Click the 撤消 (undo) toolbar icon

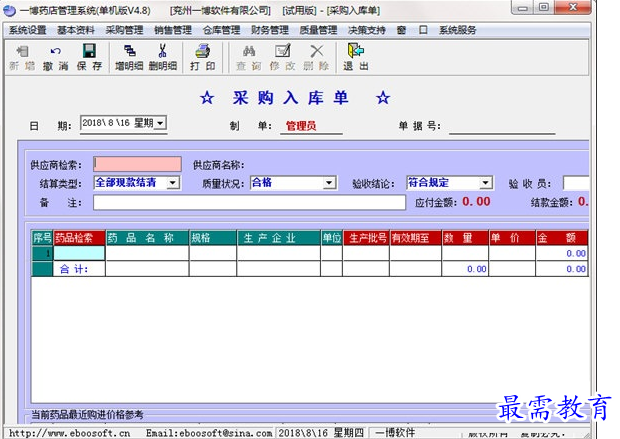(56, 58)
